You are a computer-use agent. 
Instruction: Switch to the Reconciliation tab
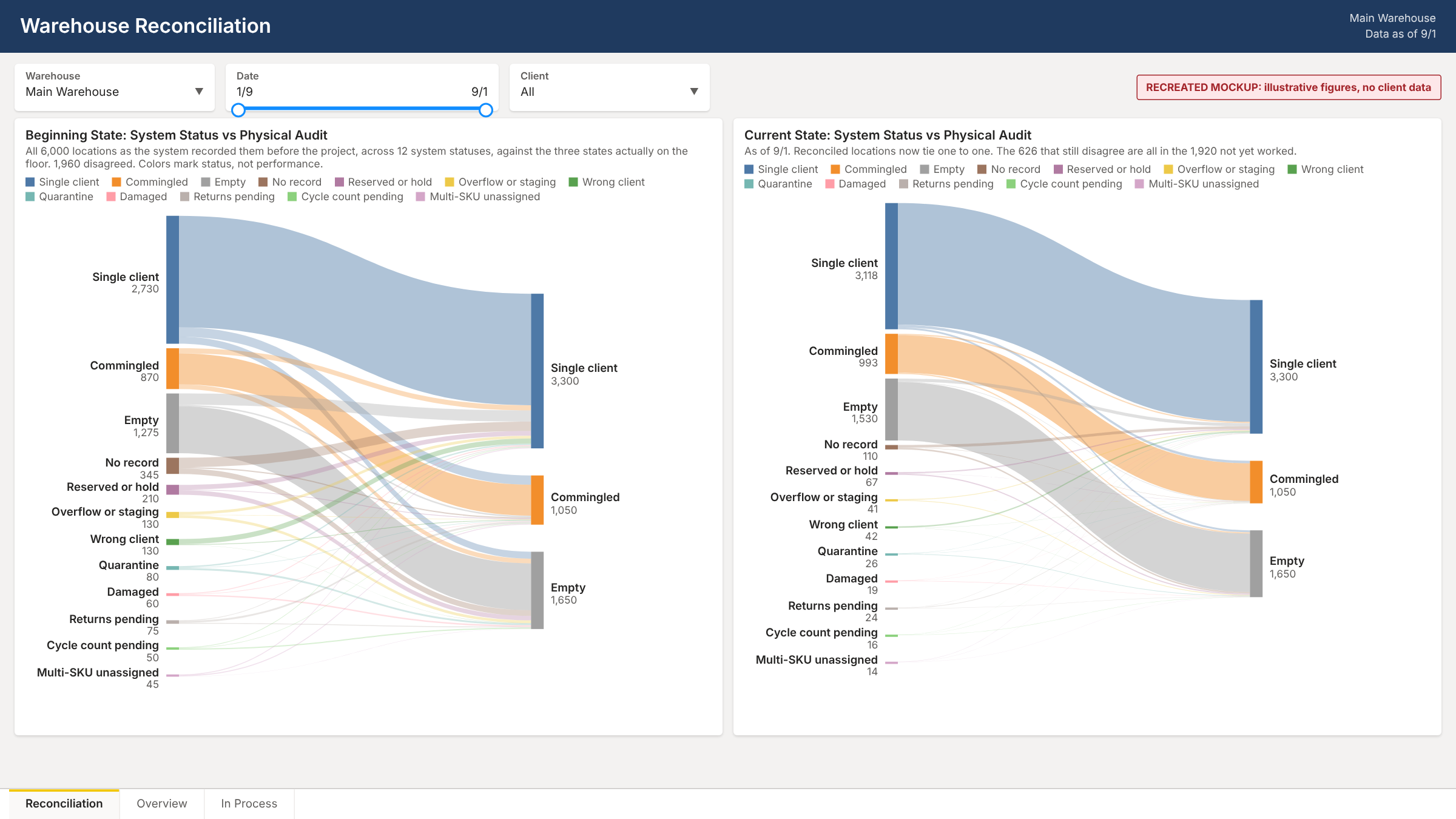(x=64, y=804)
